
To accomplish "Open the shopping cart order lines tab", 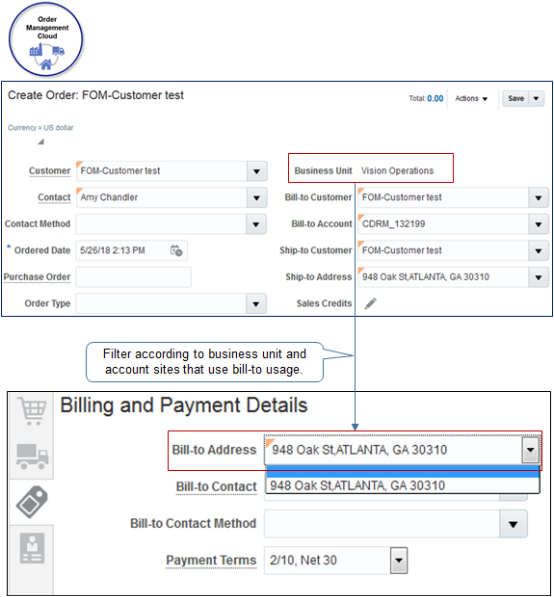I will pos(33,411).
